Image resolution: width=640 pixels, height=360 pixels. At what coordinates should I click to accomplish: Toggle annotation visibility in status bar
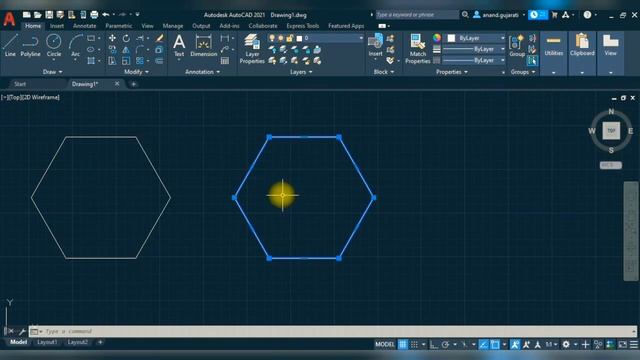click(x=515, y=344)
